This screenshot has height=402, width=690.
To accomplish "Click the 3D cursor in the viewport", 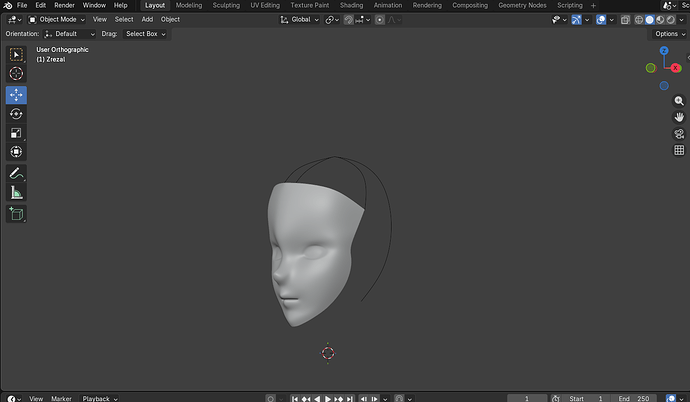I will coord(328,353).
